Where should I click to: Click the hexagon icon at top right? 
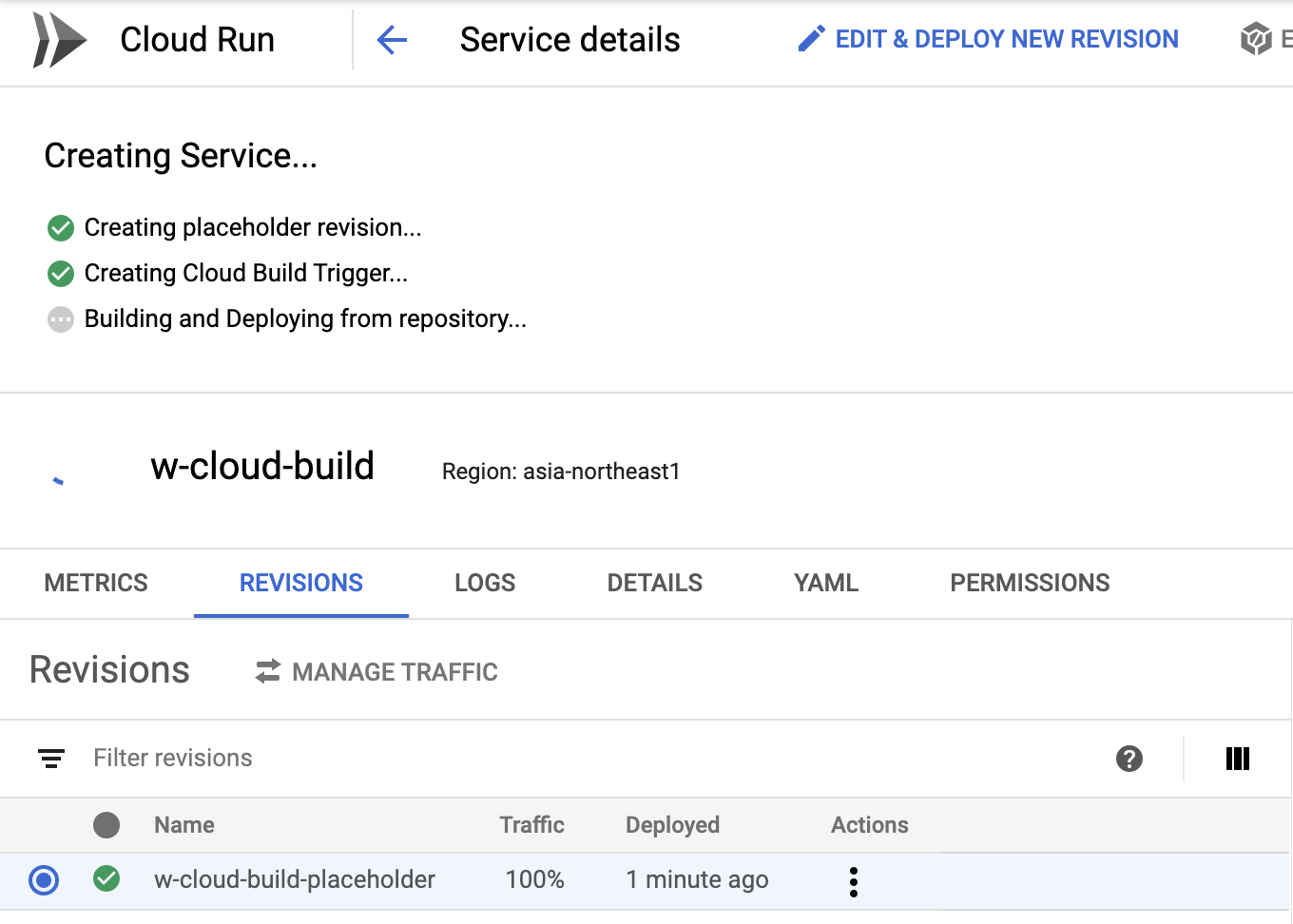click(x=1256, y=39)
